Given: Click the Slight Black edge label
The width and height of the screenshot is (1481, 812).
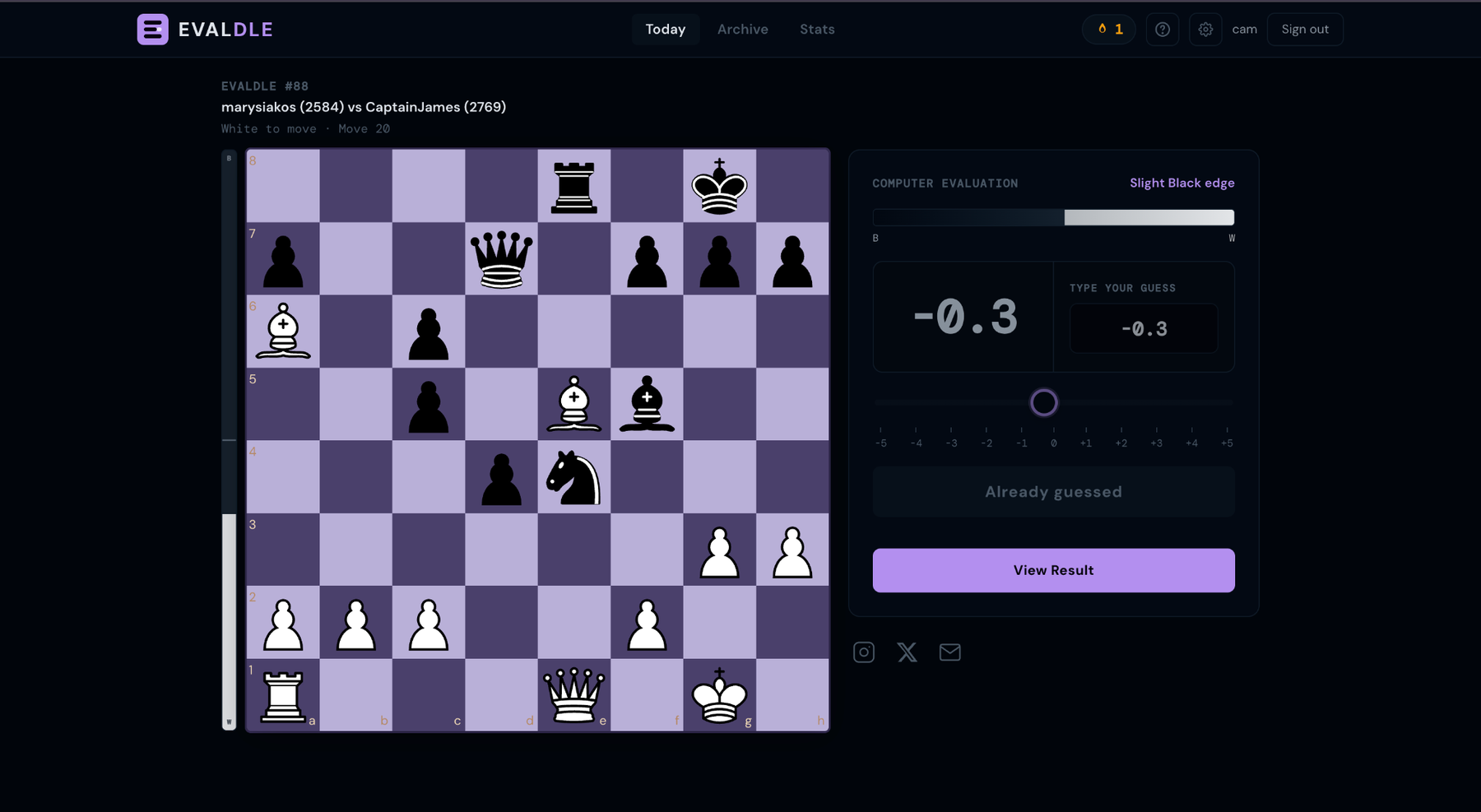Looking at the screenshot, I should click(x=1182, y=183).
